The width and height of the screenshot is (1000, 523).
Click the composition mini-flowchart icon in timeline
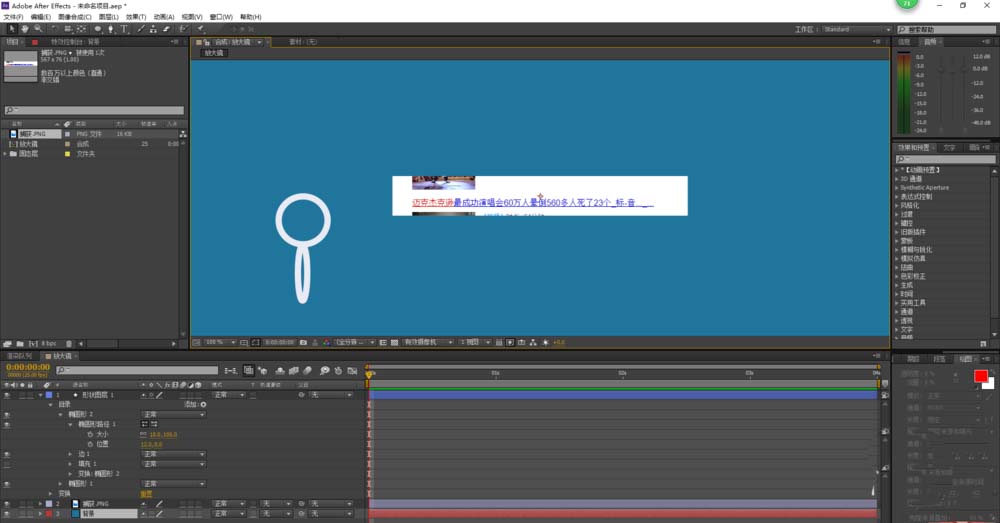click(x=230, y=371)
